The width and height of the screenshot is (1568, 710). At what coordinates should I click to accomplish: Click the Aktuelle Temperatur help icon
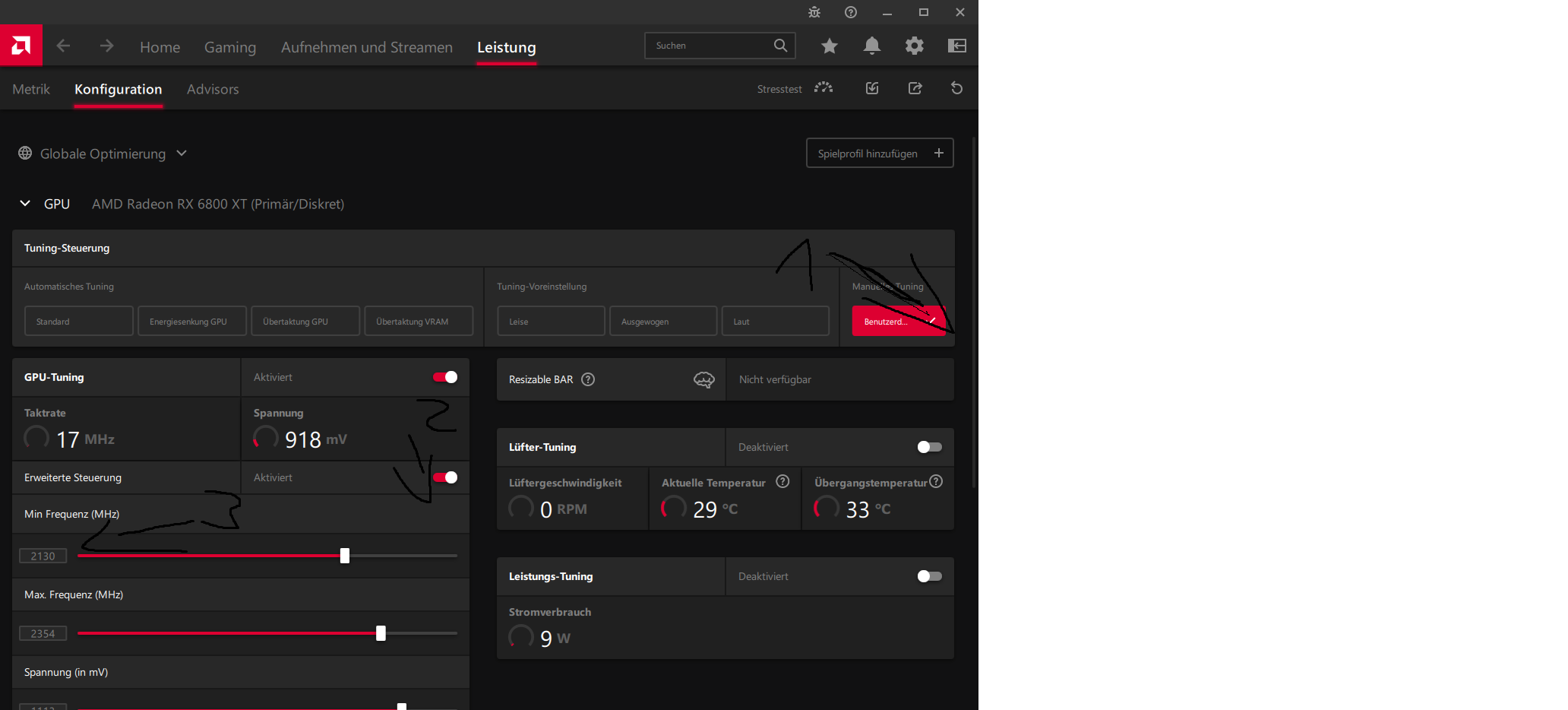coord(782,481)
